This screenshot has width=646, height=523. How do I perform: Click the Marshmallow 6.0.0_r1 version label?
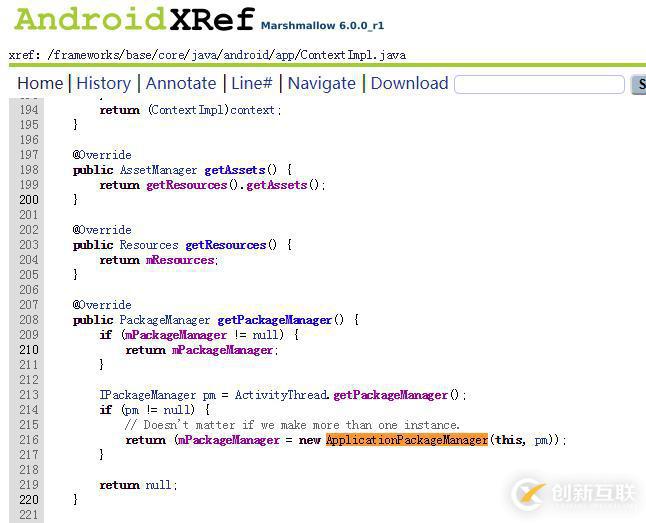click(322, 26)
